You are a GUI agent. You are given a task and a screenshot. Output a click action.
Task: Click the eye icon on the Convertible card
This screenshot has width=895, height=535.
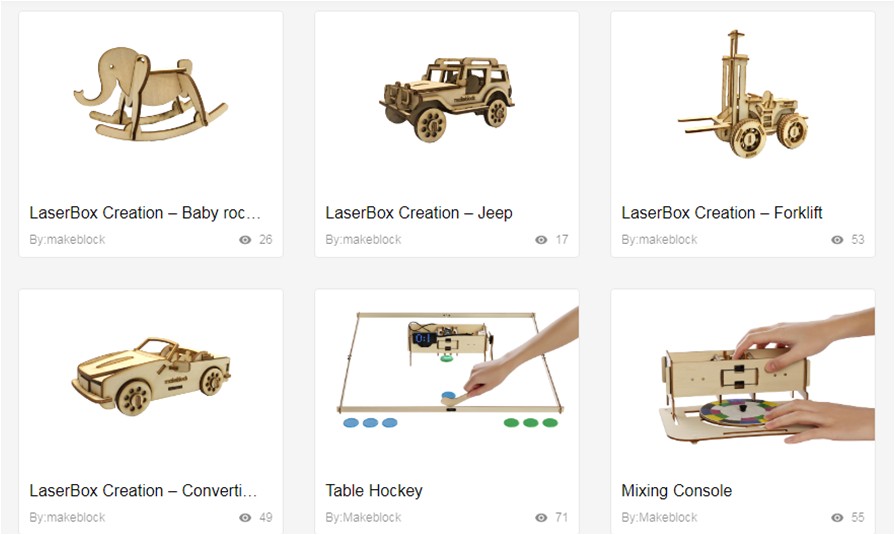tap(245, 518)
